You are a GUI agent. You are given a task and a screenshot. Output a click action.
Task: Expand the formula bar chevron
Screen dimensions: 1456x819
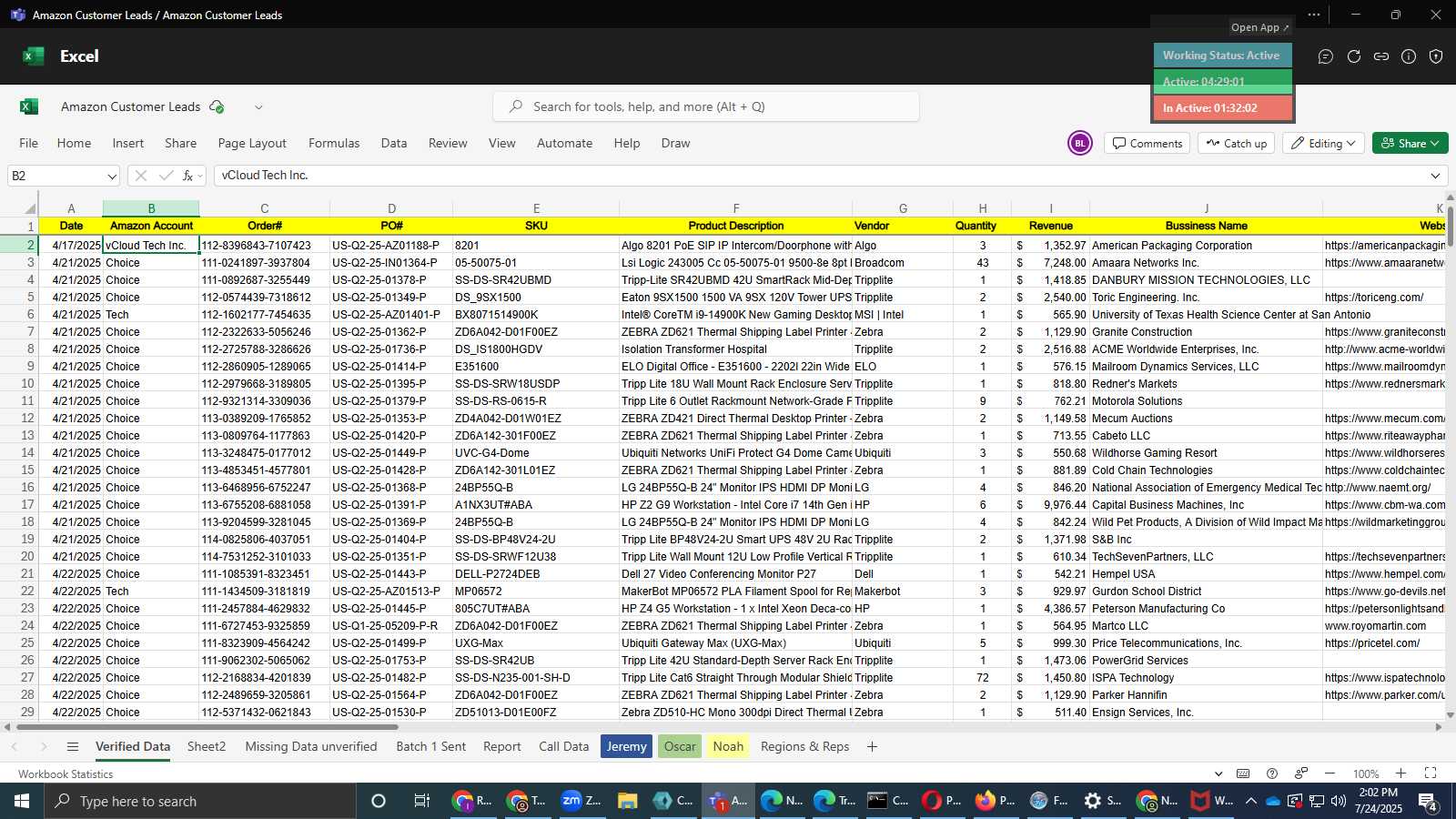[x=1435, y=176]
